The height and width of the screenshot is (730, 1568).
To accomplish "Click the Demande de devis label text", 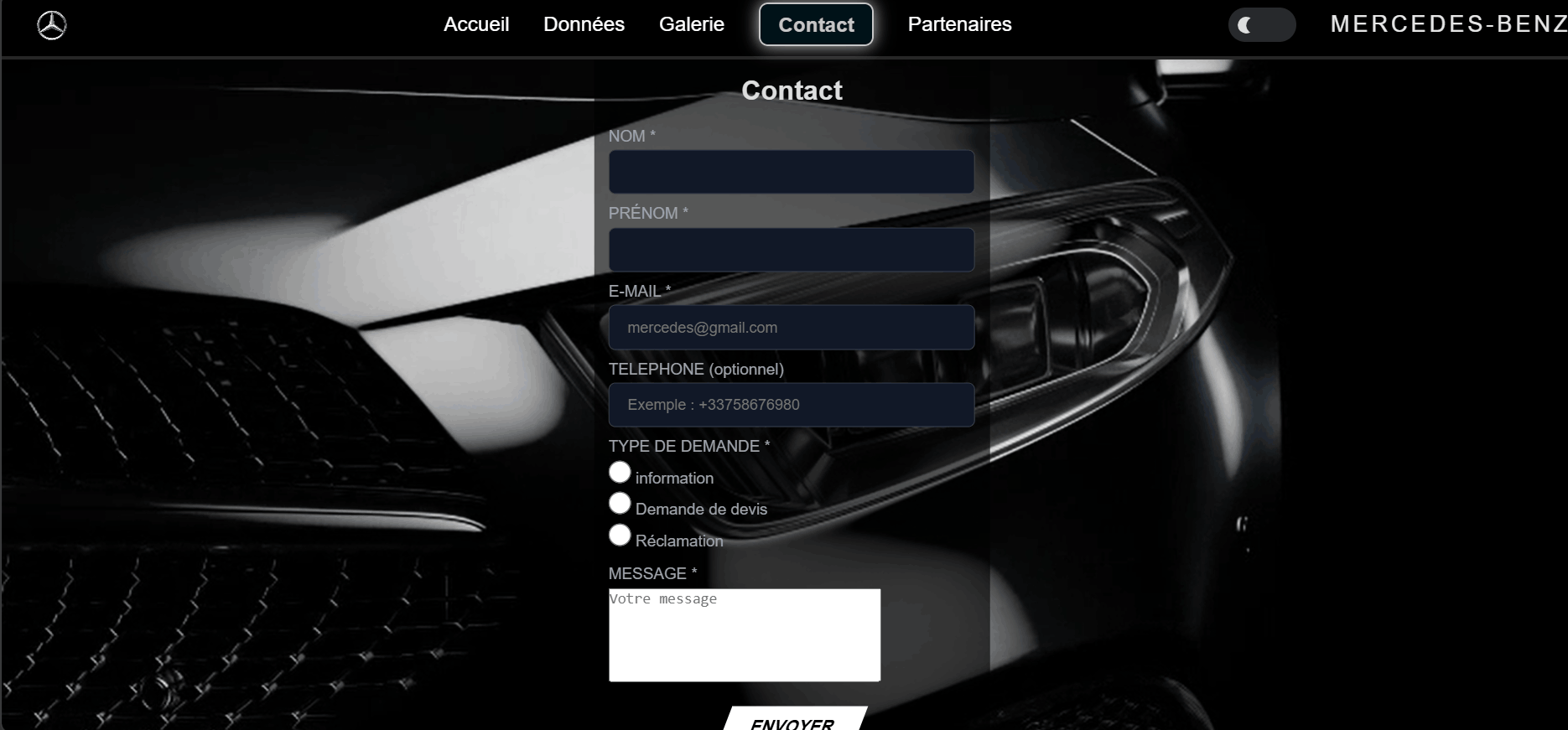I will click(701, 510).
